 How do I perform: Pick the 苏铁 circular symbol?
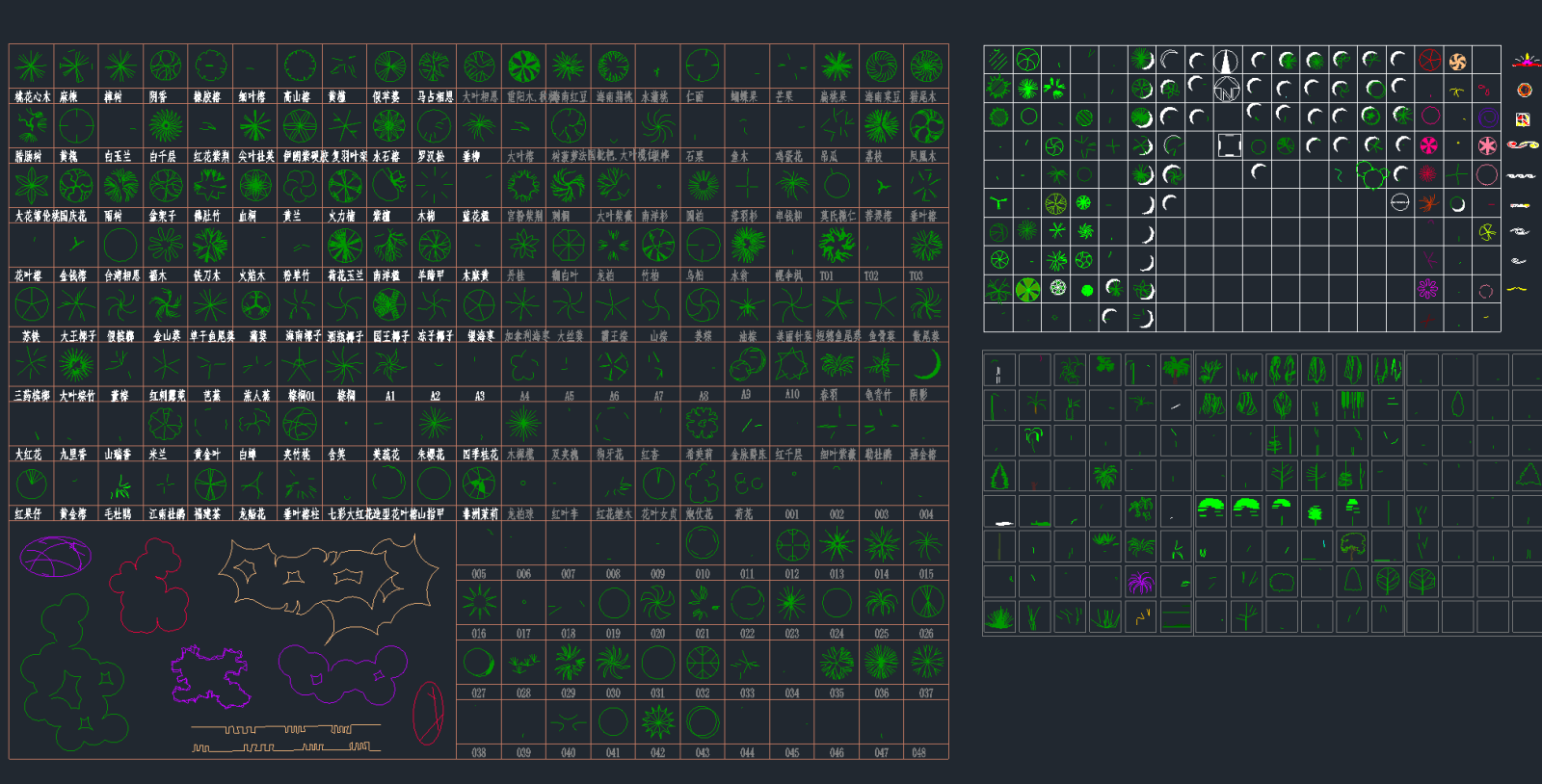click(31, 305)
